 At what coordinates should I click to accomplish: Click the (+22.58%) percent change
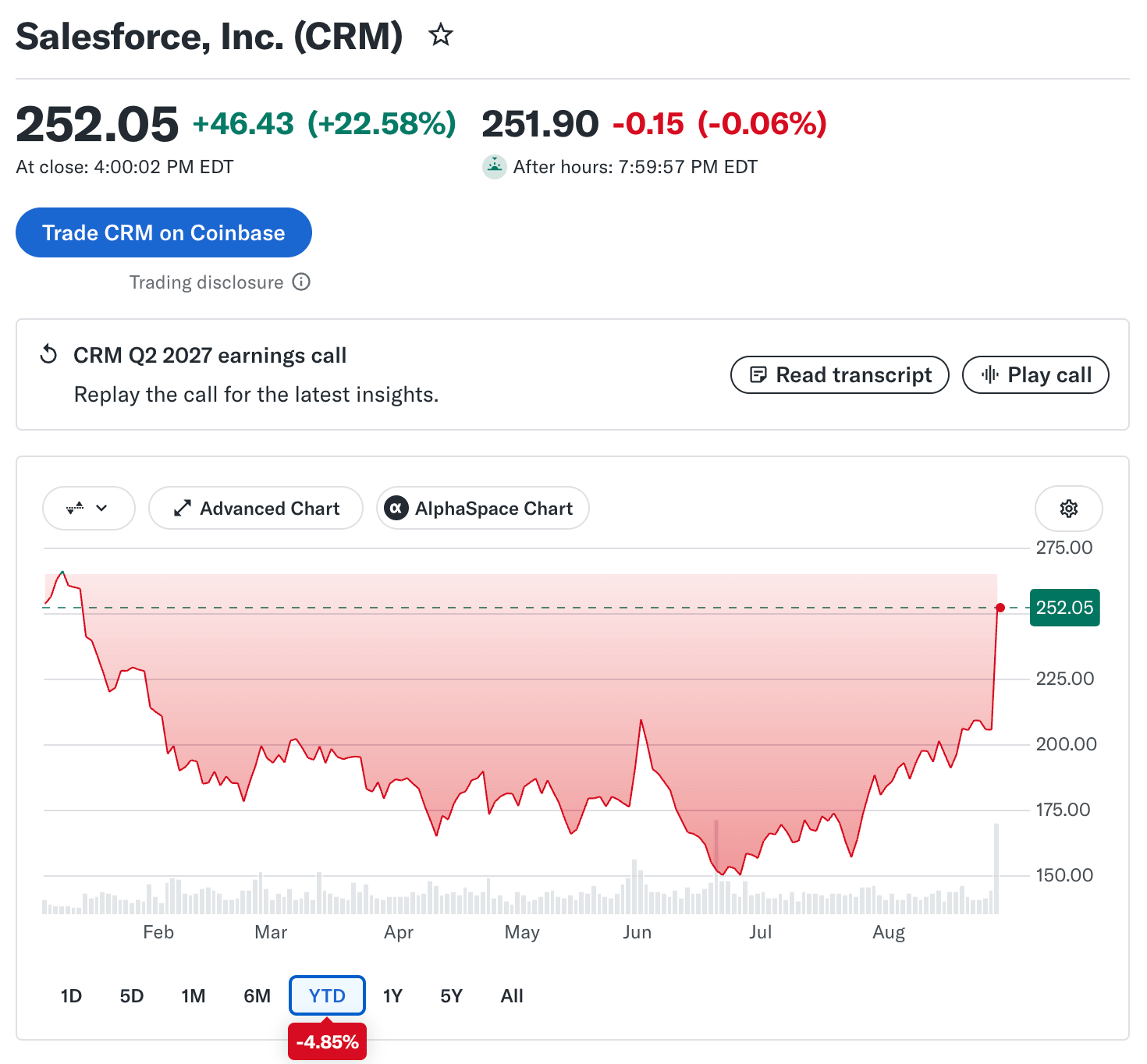382,124
